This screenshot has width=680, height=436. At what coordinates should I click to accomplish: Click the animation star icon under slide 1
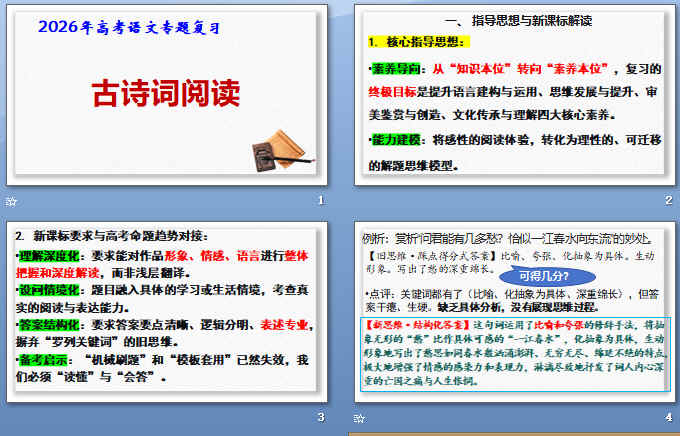point(12,201)
